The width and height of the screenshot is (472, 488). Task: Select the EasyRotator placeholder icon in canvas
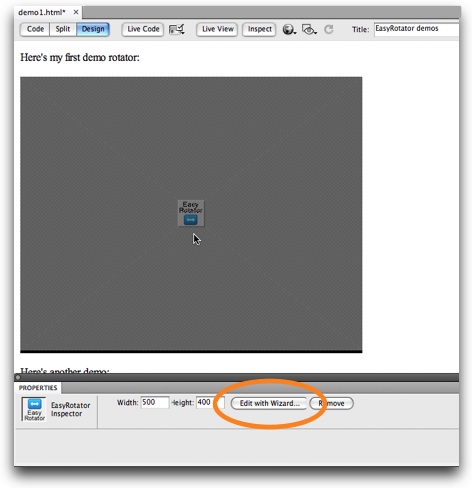(191, 213)
